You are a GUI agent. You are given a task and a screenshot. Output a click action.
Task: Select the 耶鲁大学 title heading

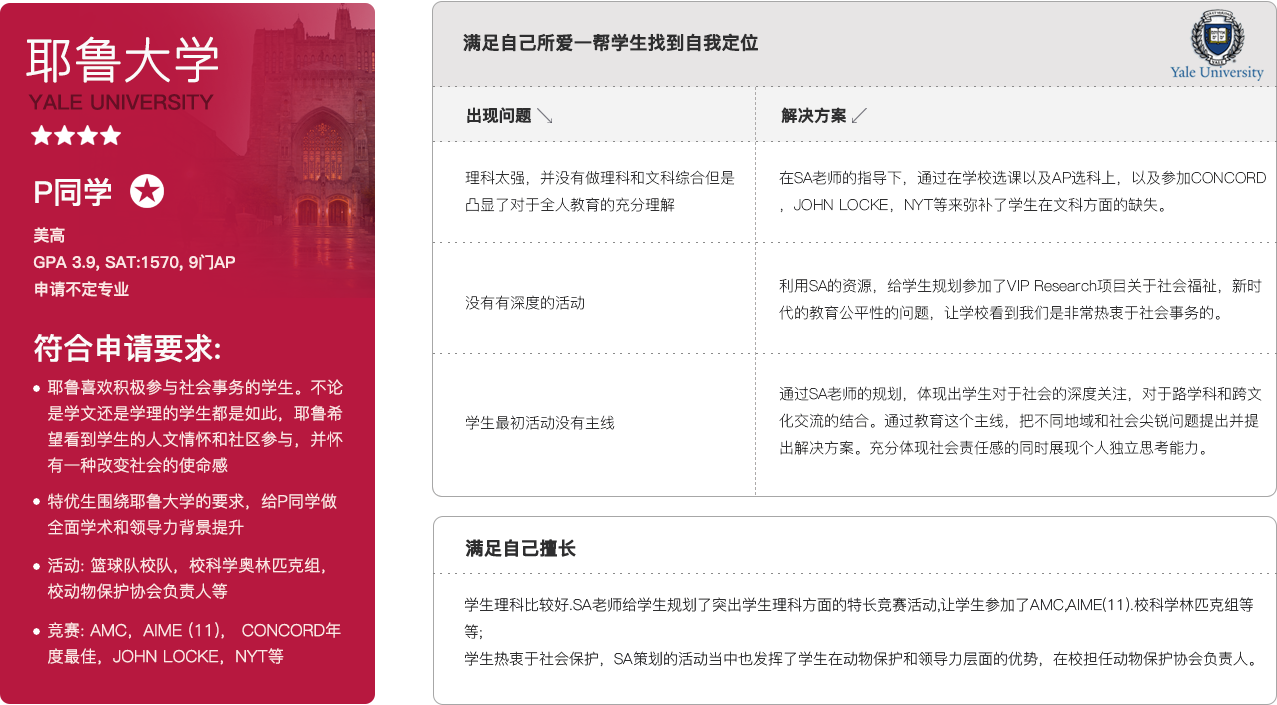(x=123, y=60)
